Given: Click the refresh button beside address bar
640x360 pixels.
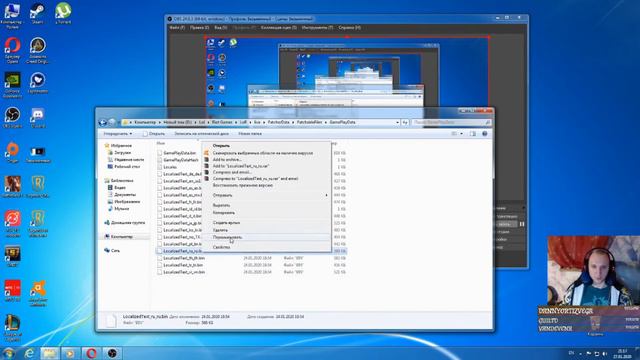Looking at the screenshot, I should [x=405, y=122].
